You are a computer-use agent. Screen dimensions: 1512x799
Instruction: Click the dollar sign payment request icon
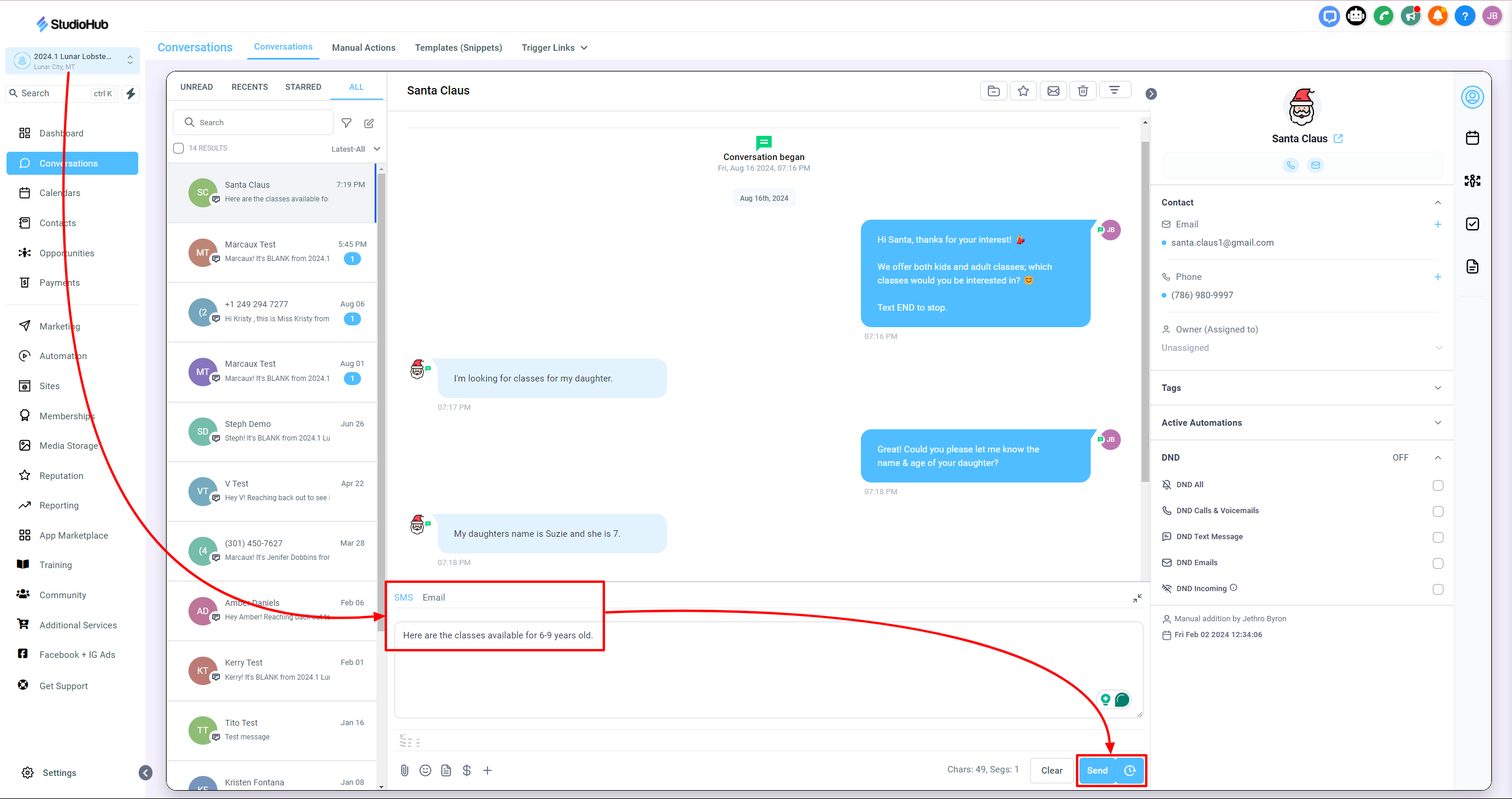(466, 770)
